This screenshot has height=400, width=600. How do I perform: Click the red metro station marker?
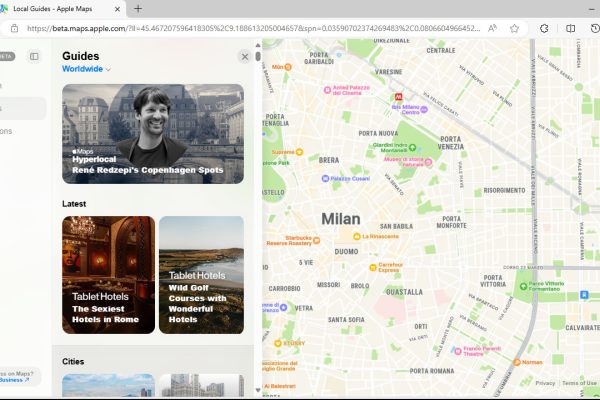pyautogui.click(x=398, y=97)
